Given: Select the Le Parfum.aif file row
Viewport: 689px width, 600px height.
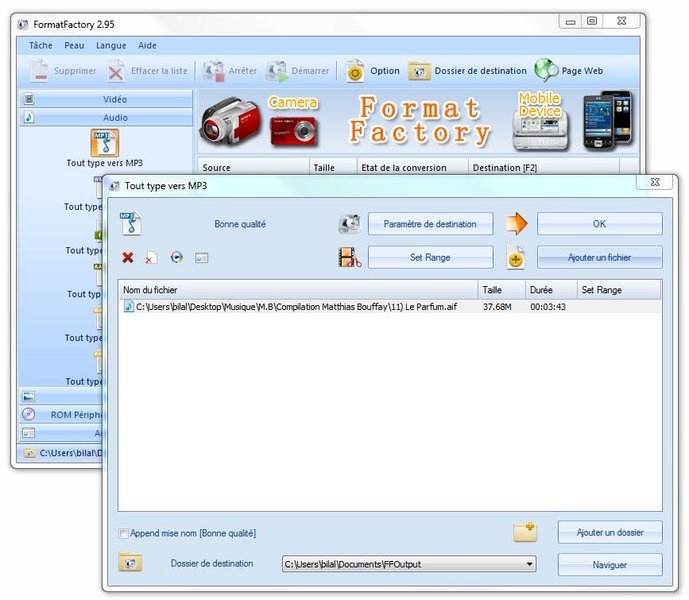Looking at the screenshot, I should pos(390,306).
